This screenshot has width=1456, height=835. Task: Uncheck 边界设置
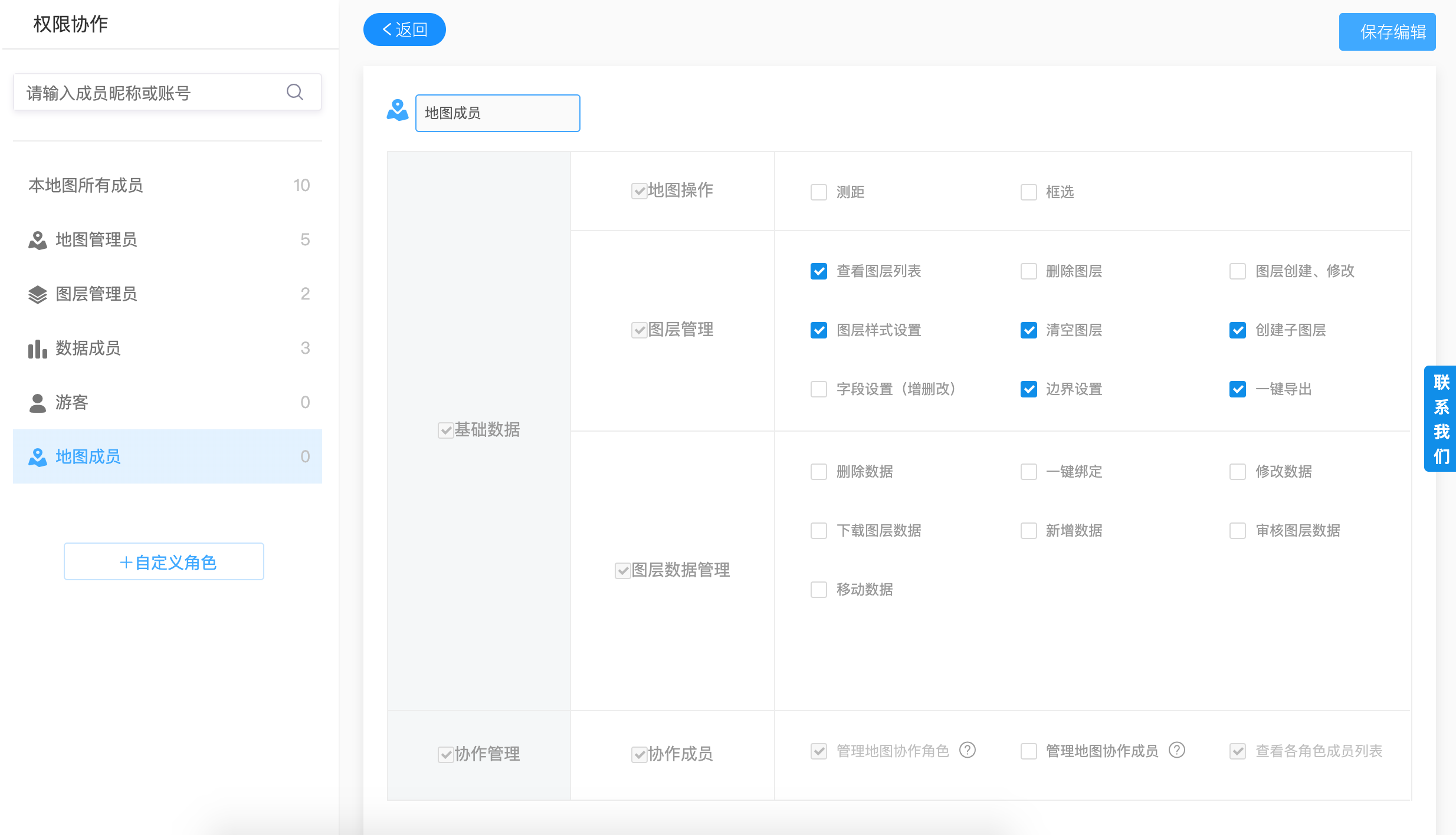click(1029, 389)
